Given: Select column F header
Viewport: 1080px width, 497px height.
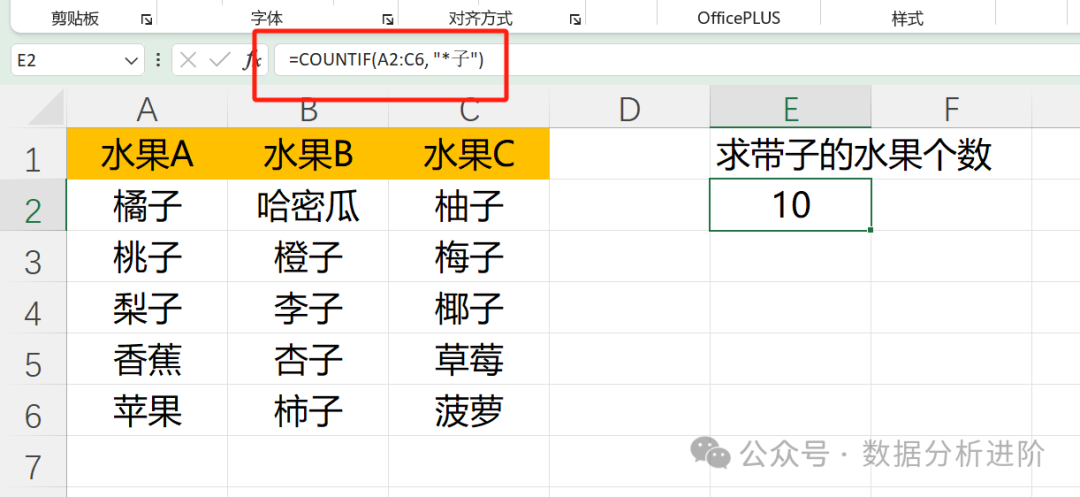Looking at the screenshot, I should coord(951,108).
